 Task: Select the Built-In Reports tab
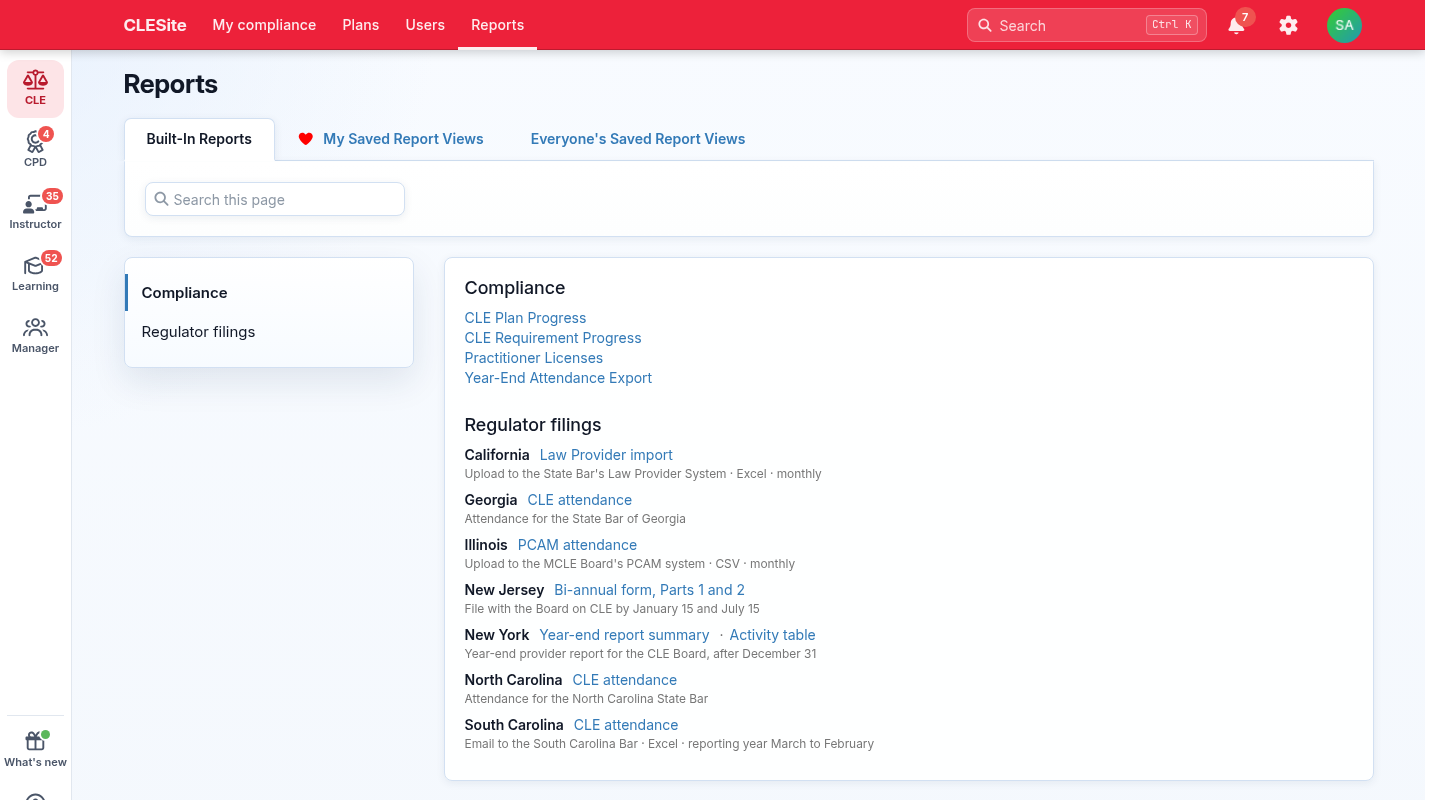[199, 139]
